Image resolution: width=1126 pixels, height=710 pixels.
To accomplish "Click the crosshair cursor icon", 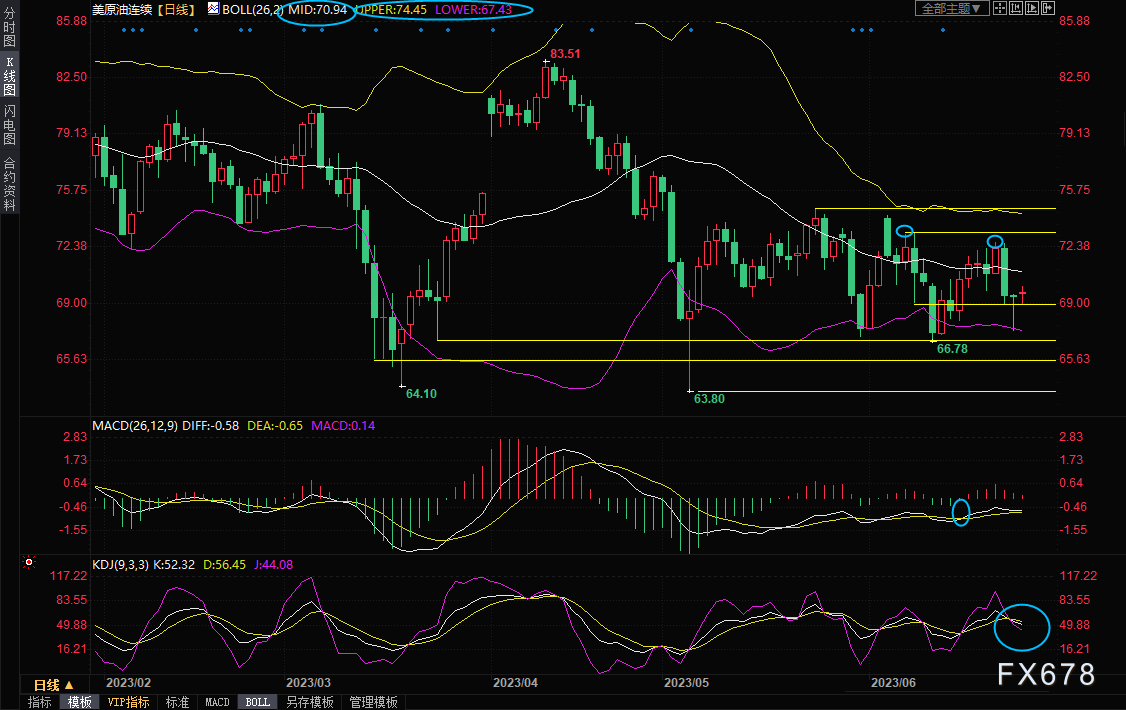I will pyautogui.click(x=1000, y=9).
